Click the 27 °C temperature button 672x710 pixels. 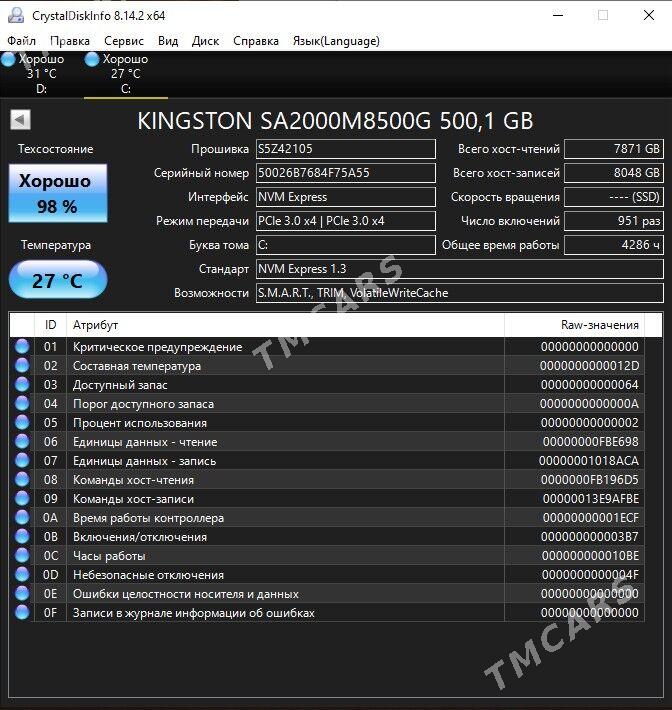(x=58, y=279)
